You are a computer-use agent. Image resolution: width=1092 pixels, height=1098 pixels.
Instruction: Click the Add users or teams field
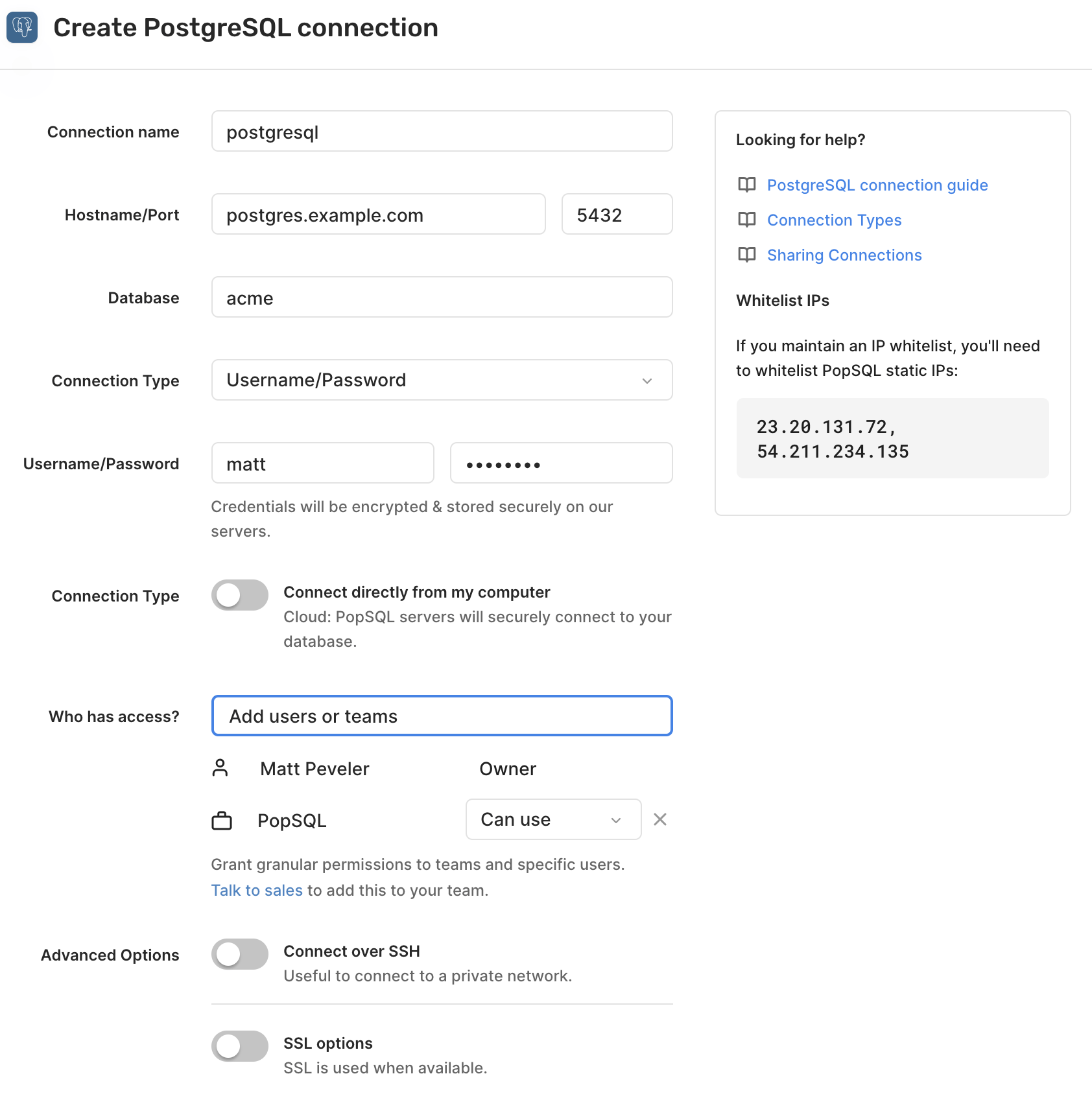click(x=442, y=716)
